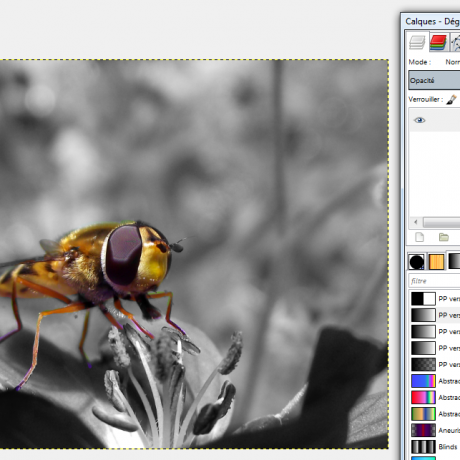Open the Brushes tab with black circle
The height and width of the screenshot is (460, 460).
[x=416, y=261]
